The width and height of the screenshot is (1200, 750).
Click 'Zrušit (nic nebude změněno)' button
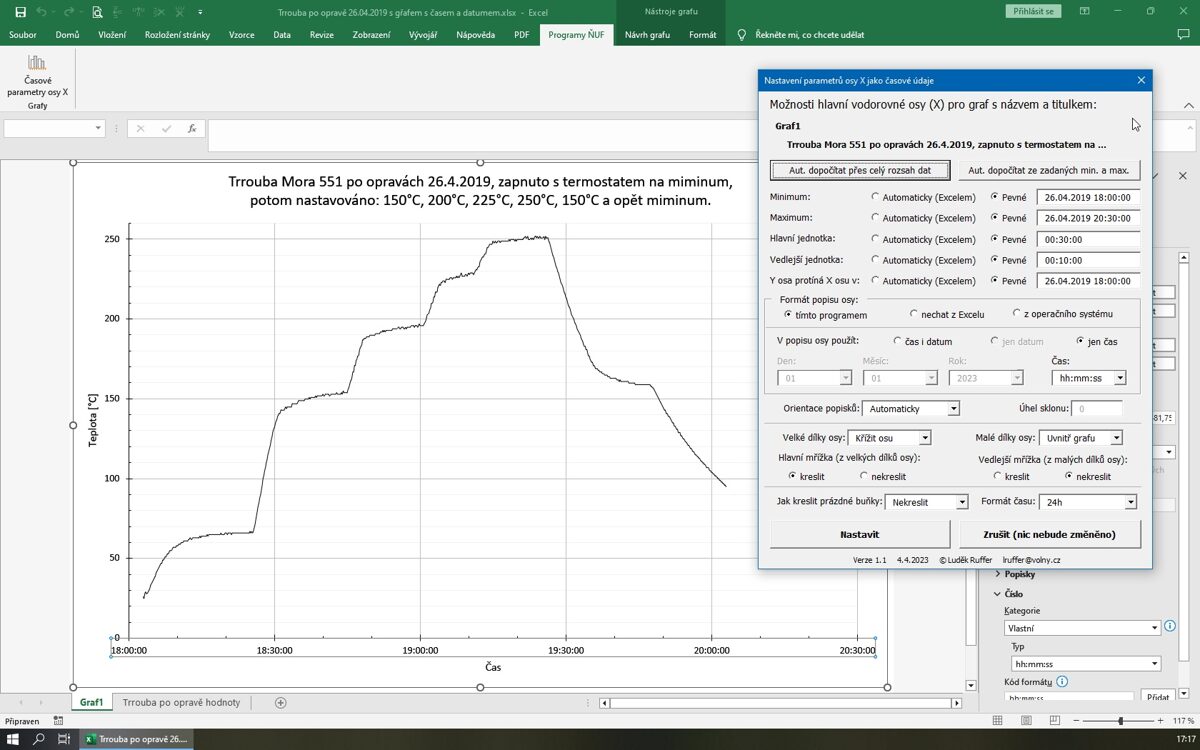tap(1049, 535)
